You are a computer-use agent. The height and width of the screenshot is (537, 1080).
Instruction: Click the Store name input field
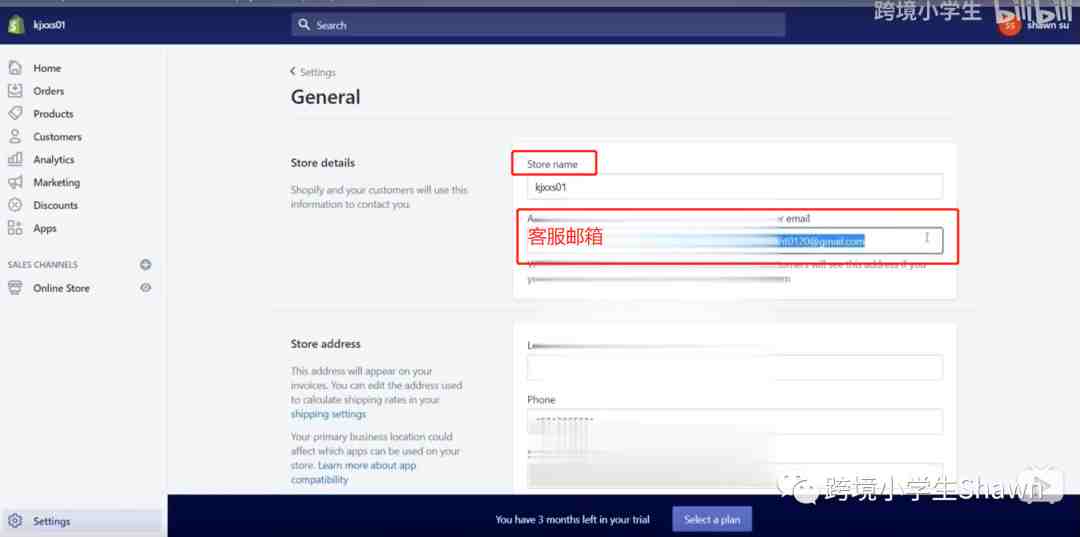(x=735, y=187)
